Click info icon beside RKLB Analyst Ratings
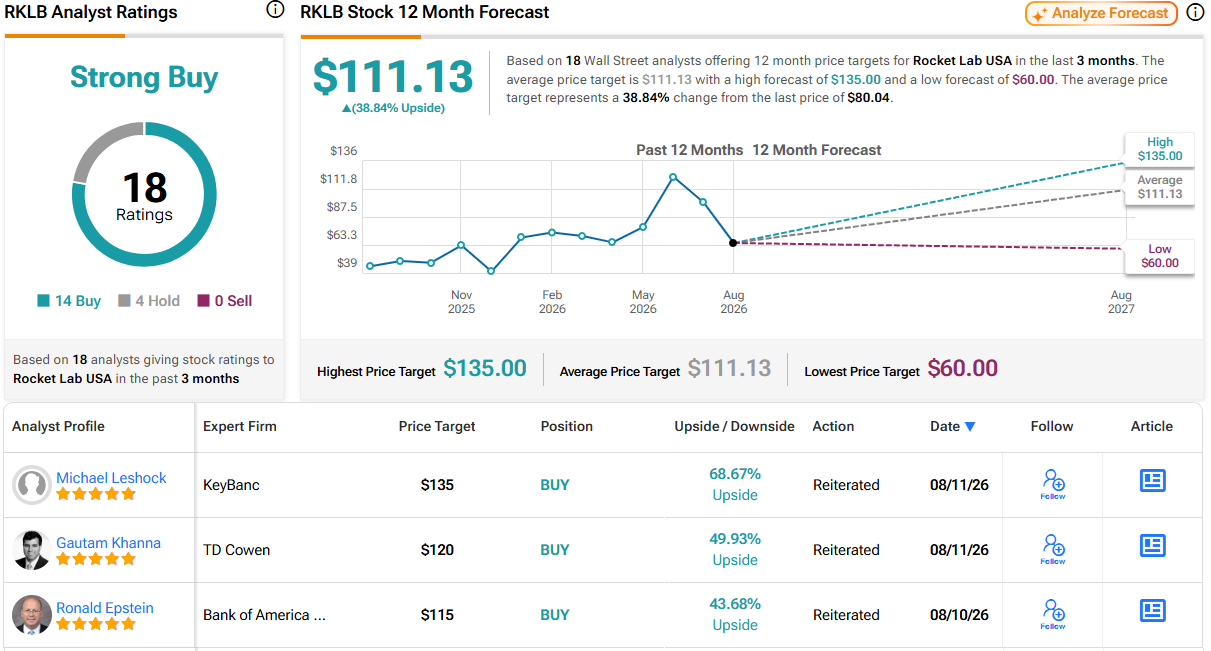Screen dimensions: 1211x651 click(275, 10)
